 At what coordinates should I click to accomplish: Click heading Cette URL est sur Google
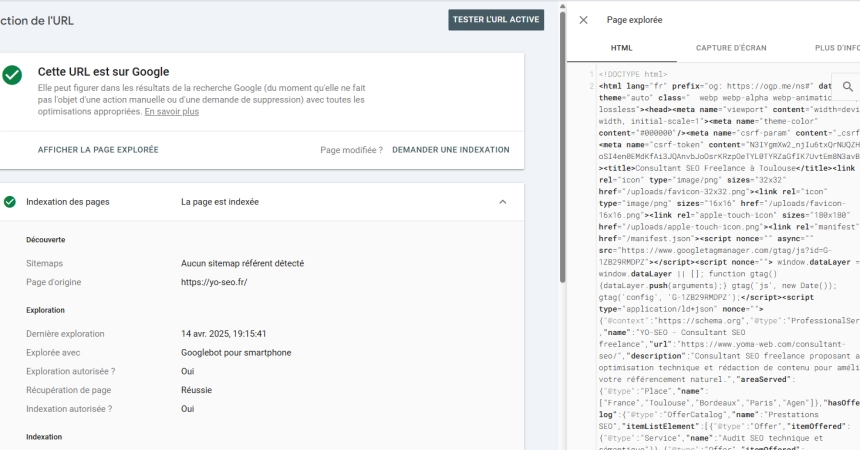tap(103, 72)
